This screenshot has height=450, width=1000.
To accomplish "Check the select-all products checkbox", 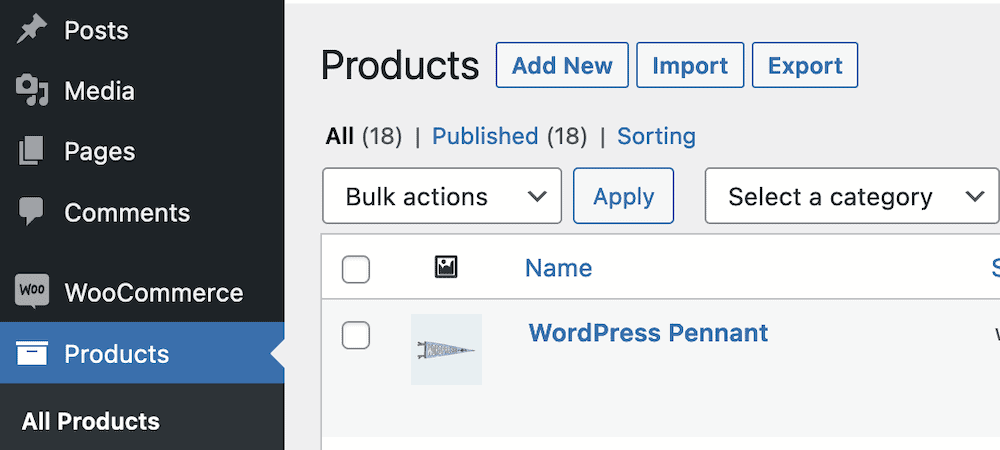I will 356,269.
